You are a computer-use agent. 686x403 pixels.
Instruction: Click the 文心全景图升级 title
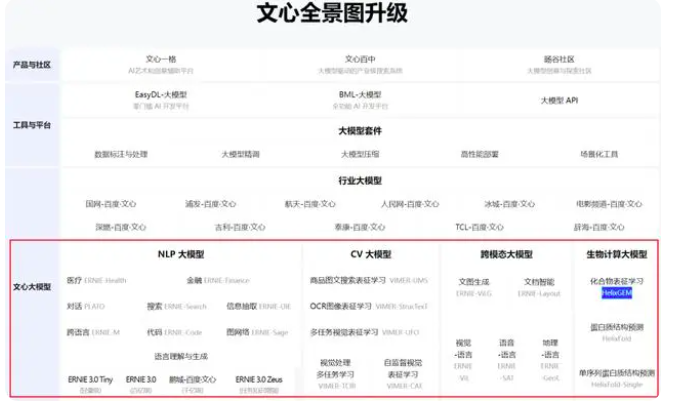[x=332, y=13]
